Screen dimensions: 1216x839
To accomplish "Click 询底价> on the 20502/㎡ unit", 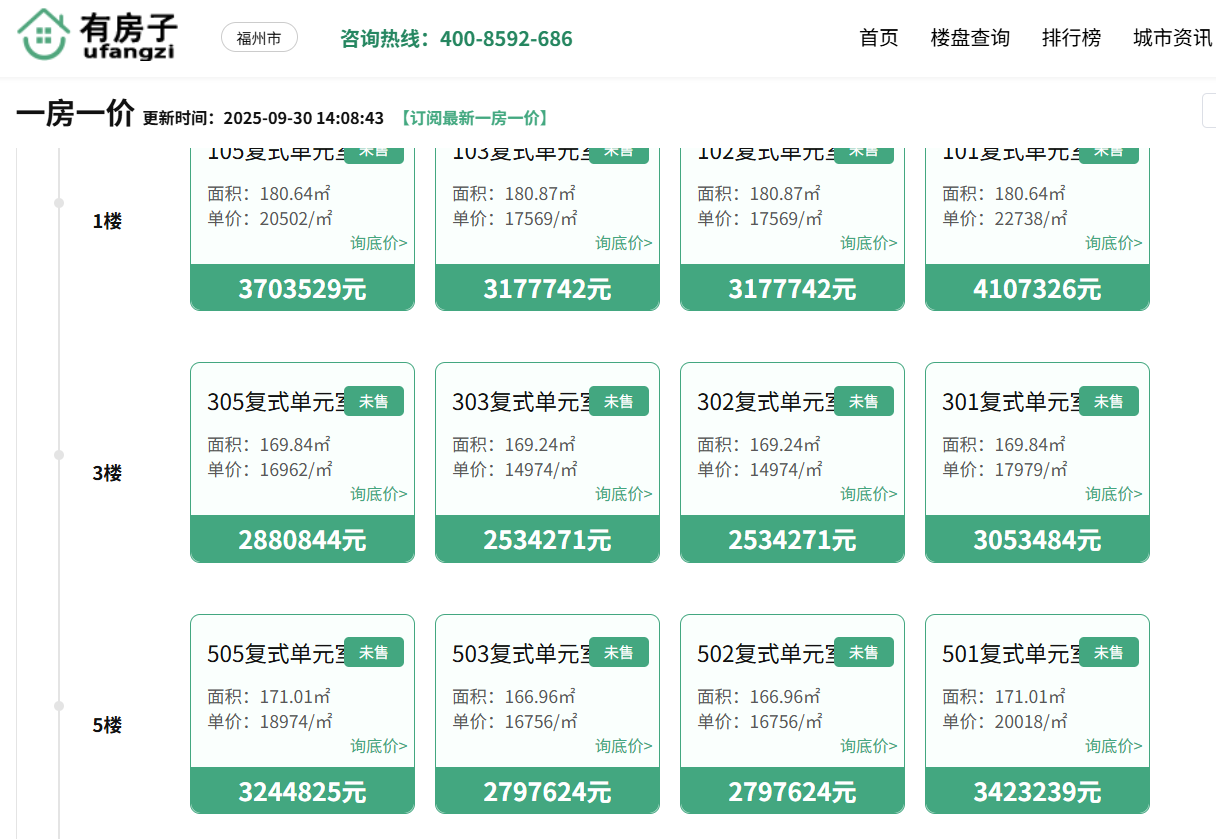I will click(x=378, y=243).
